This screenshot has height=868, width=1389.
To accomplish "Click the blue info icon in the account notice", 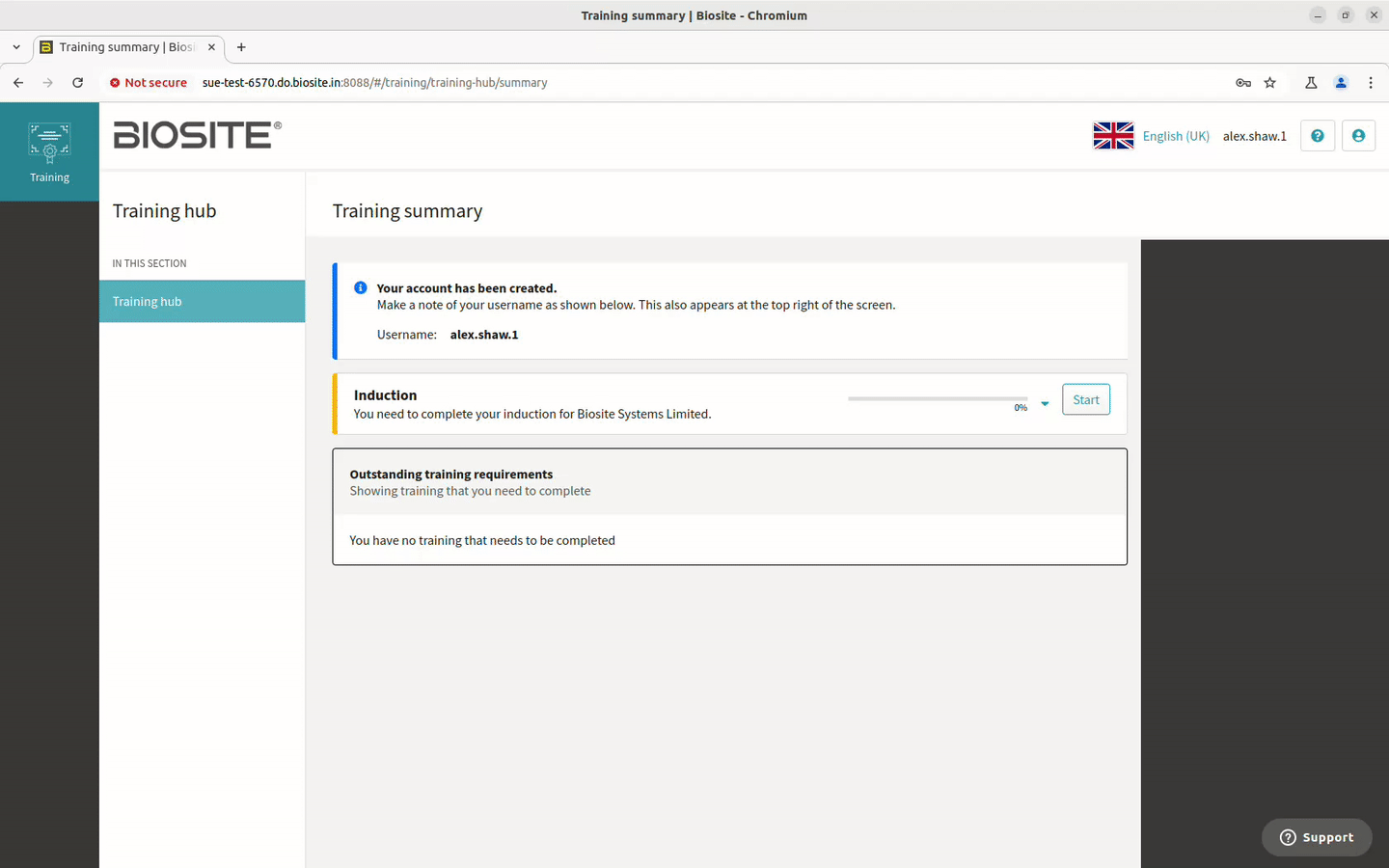I will point(361,287).
